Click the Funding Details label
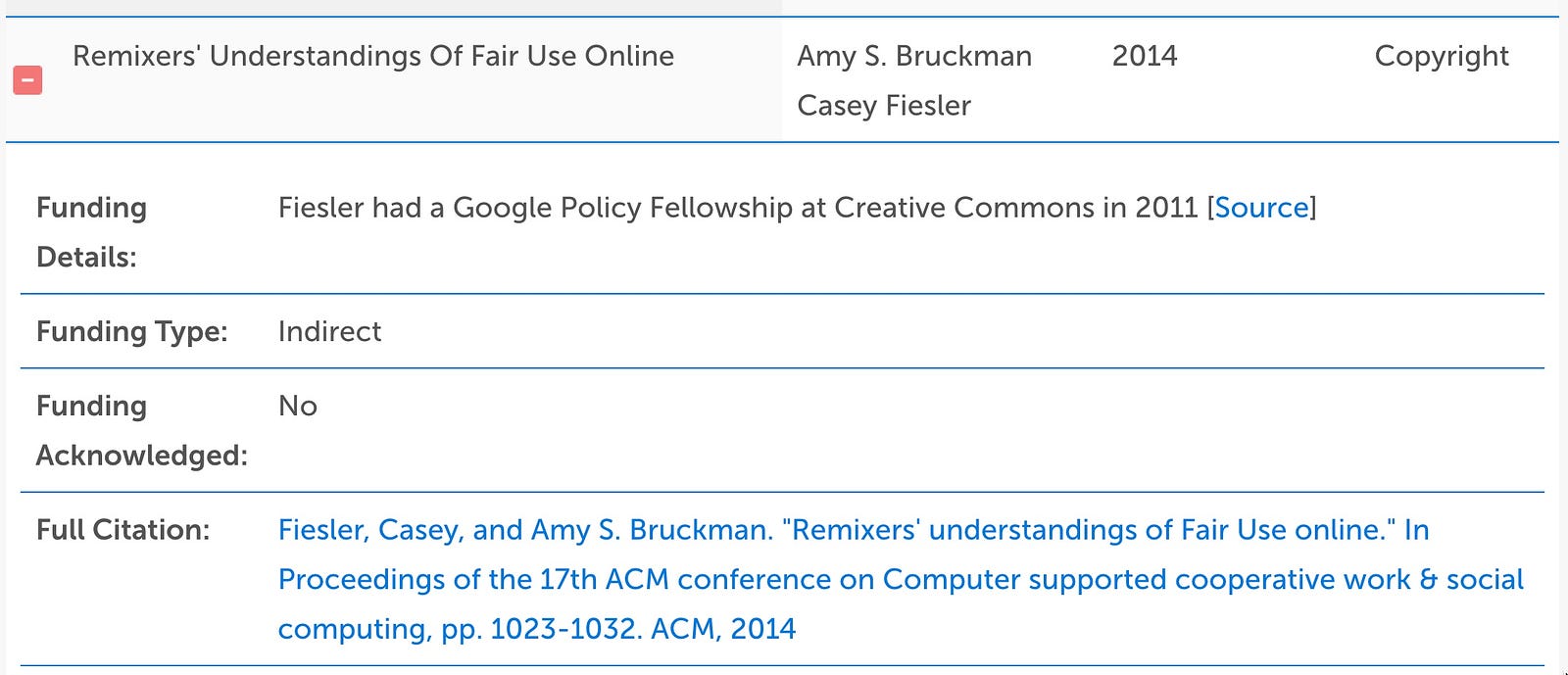 click(91, 232)
